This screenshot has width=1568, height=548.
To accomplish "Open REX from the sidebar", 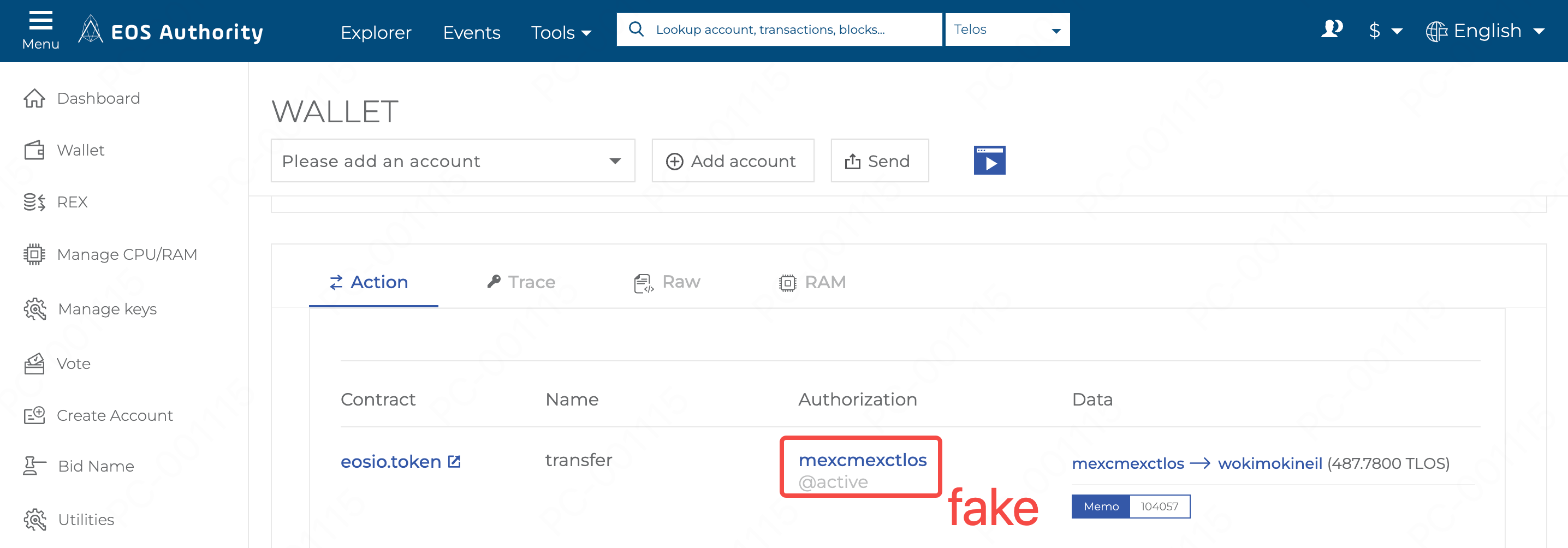I will tap(72, 202).
